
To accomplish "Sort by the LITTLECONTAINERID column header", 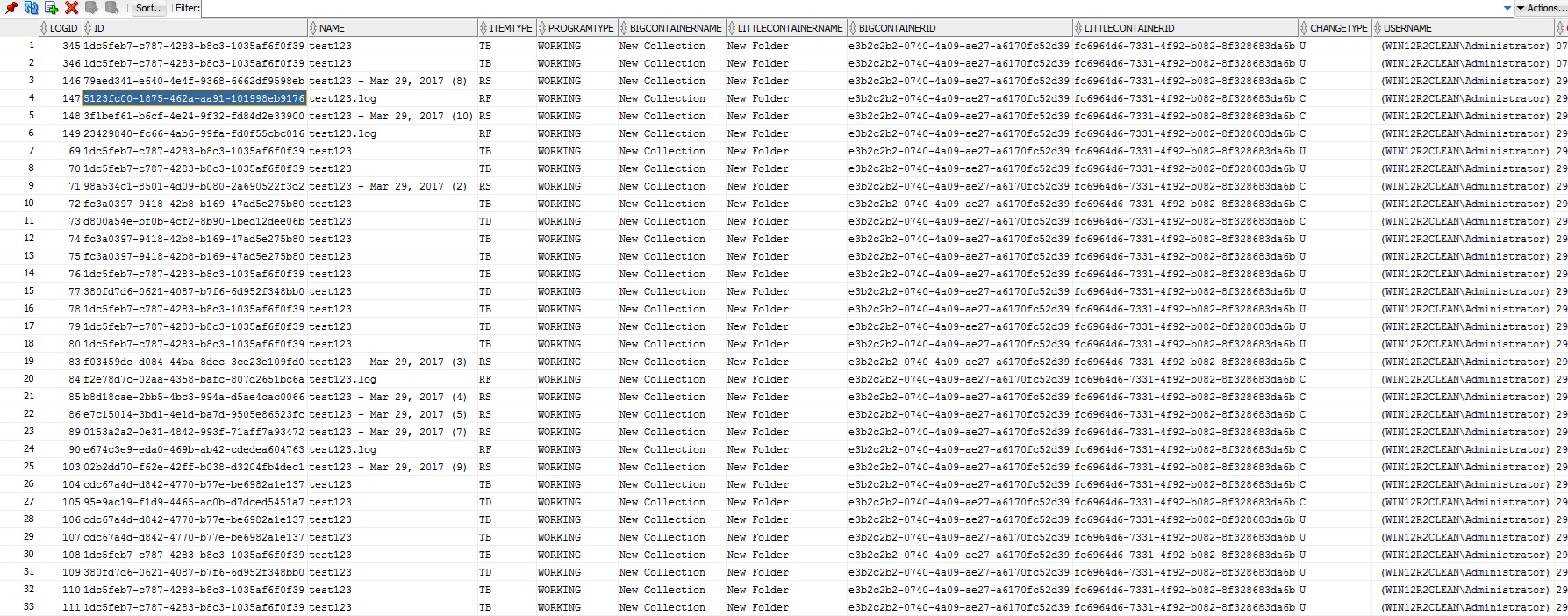I will coord(1185,28).
